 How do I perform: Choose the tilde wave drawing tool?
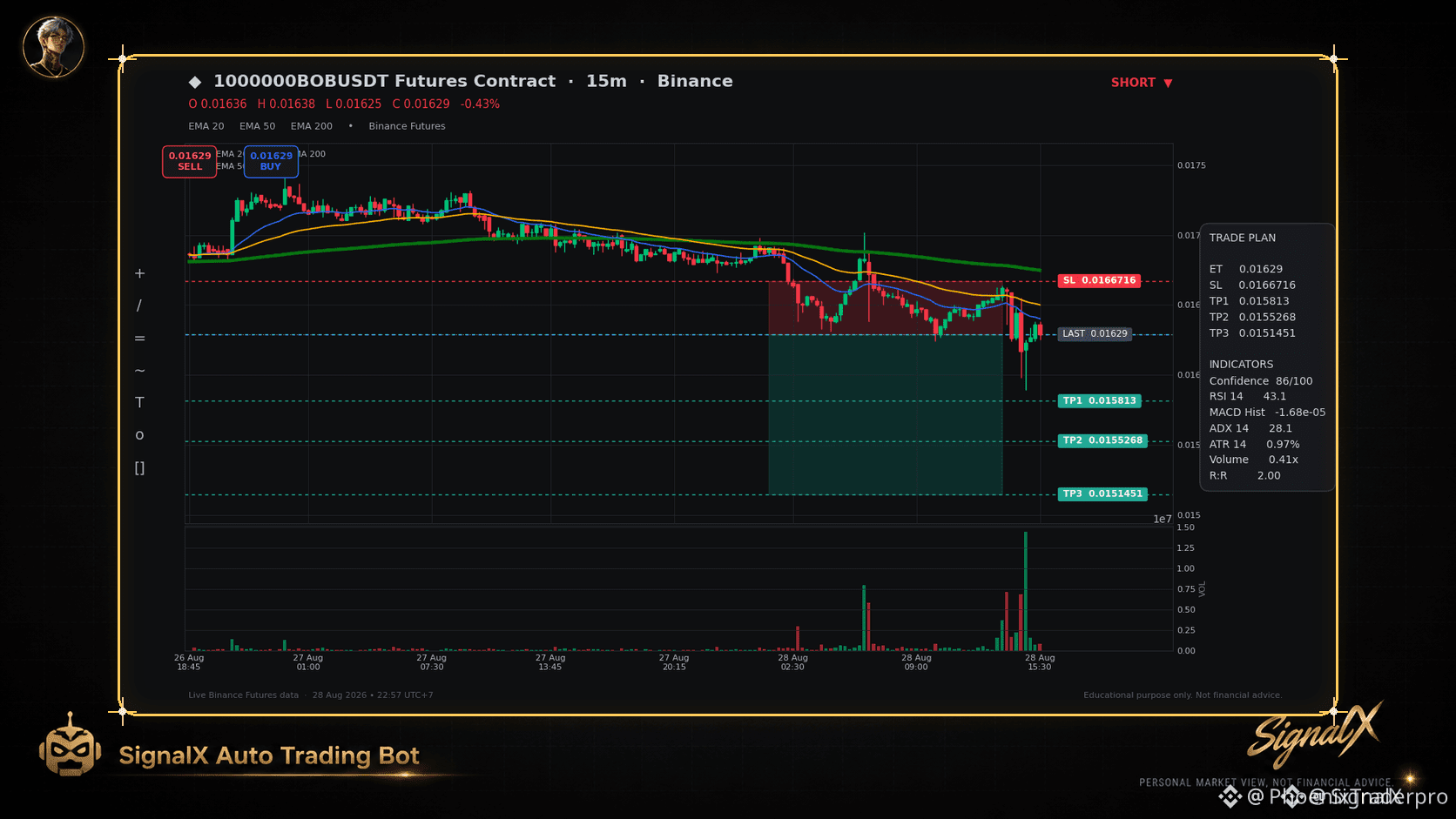pos(139,371)
